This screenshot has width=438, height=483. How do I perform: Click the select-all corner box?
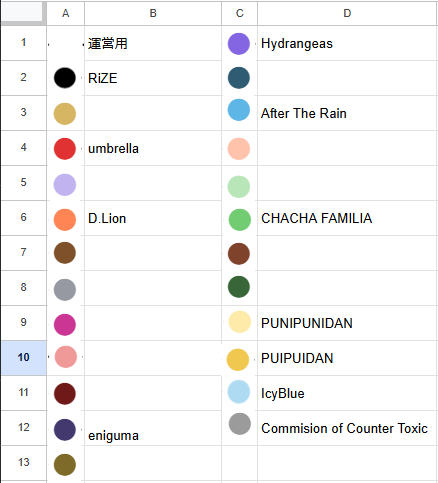click(x=23, y=13)
